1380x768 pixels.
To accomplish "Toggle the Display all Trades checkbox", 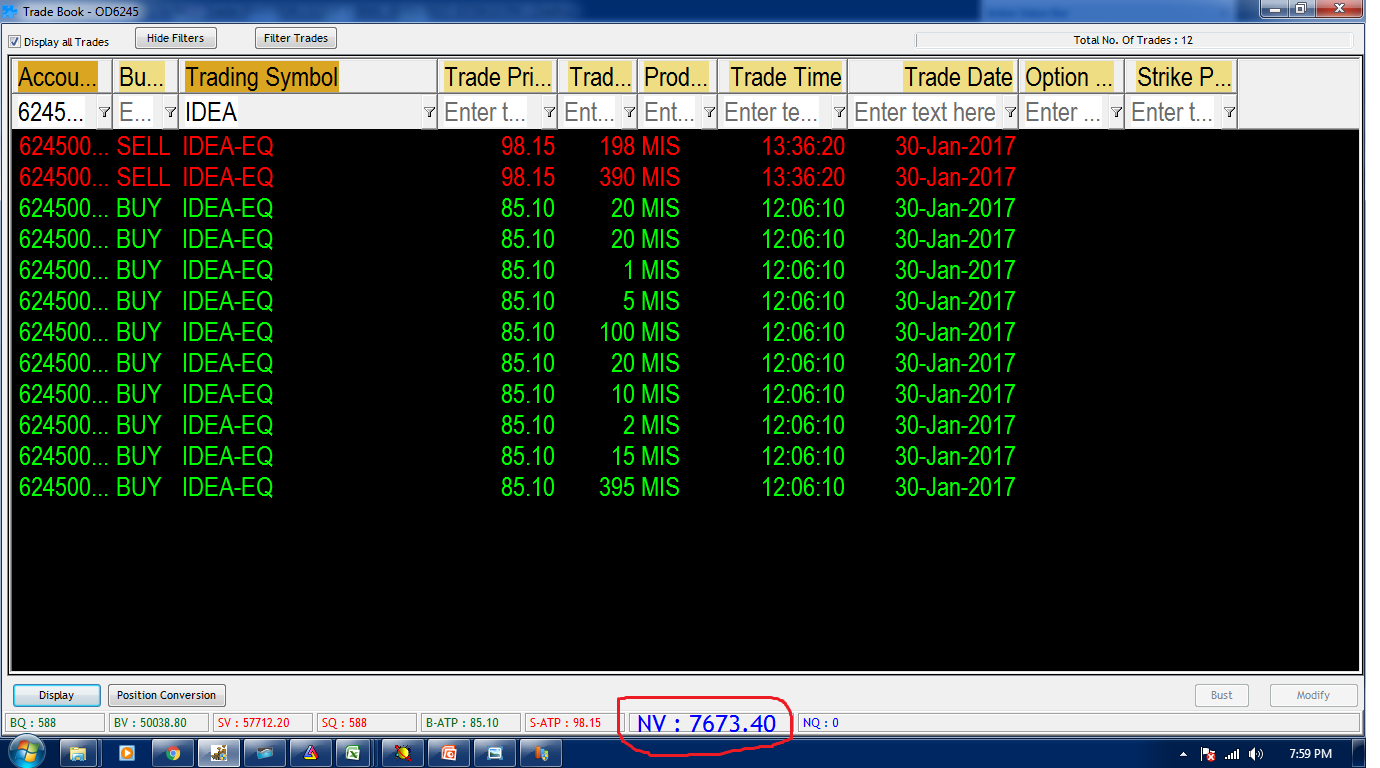I will click(15, 42).
